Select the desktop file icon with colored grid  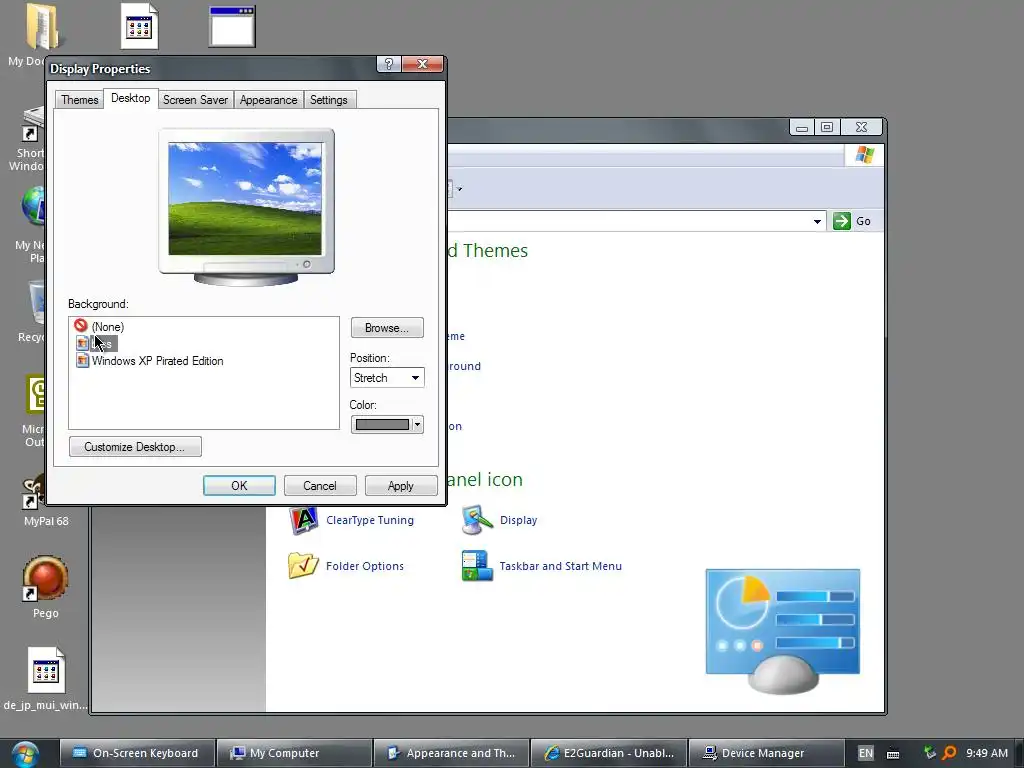point(140,26)
